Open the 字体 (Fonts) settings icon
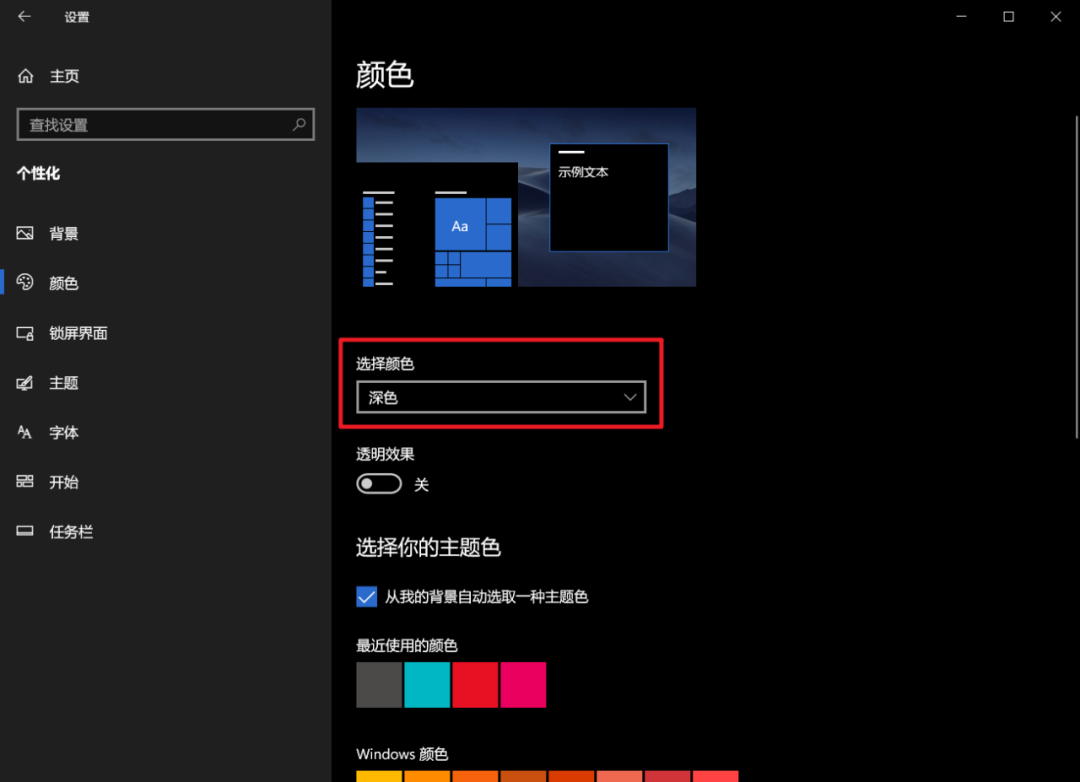 (x=24, y=432)
